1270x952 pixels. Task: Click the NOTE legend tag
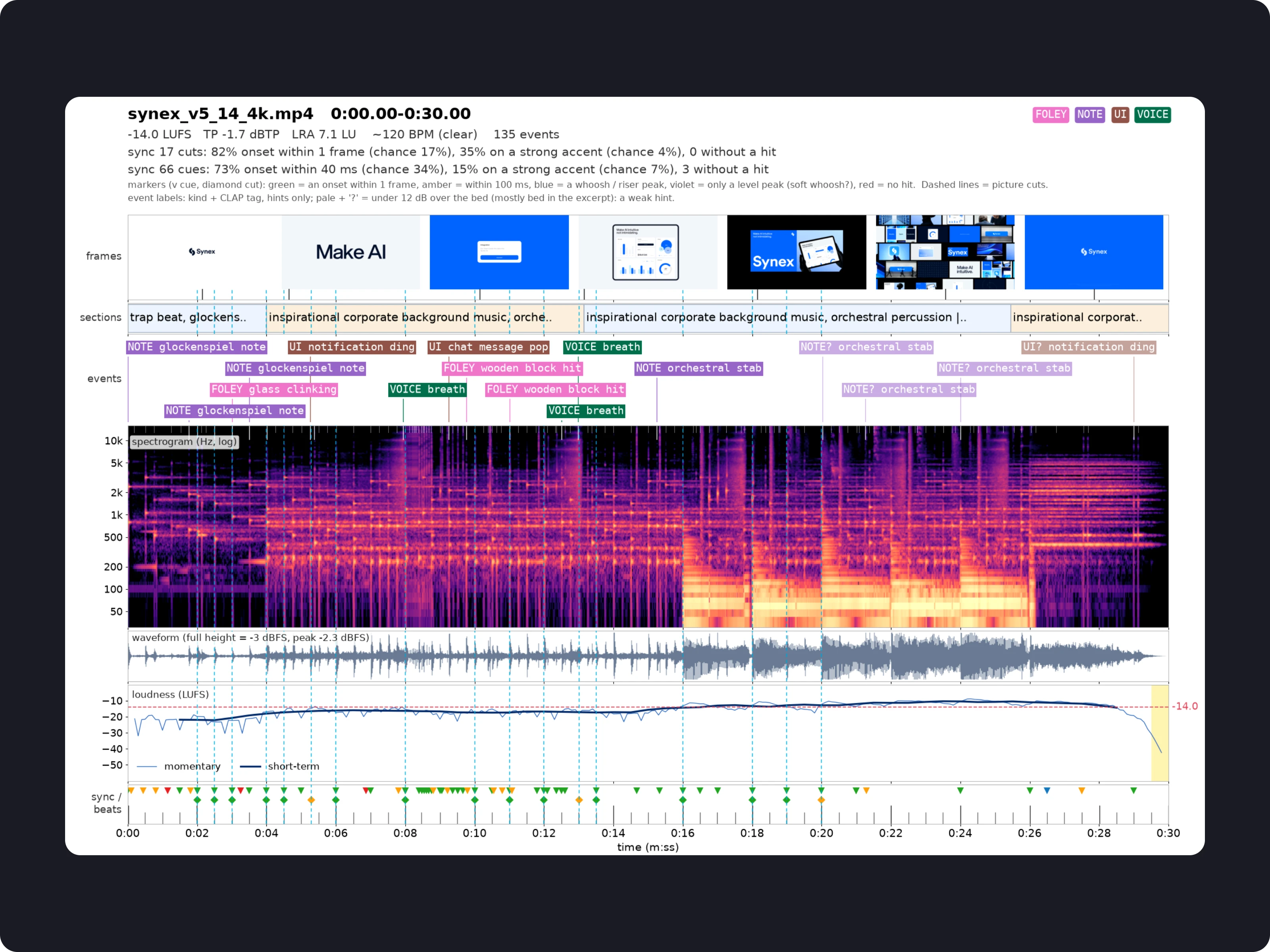click(x=1089, y=114)
